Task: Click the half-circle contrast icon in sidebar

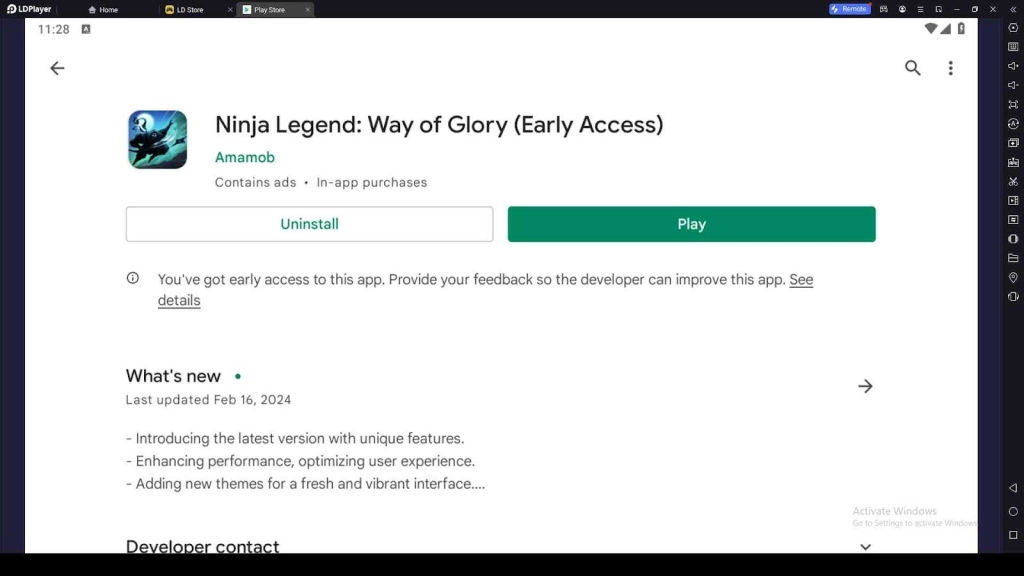Action: pyautogui.click(x=1013, y=239)
